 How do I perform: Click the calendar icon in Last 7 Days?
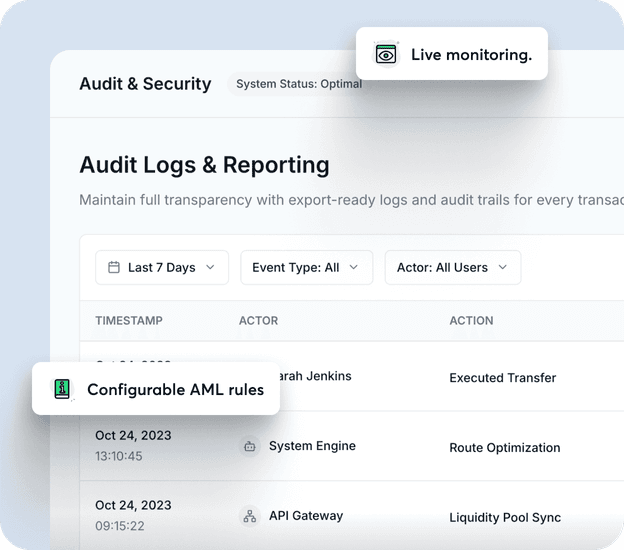point(114,267)
